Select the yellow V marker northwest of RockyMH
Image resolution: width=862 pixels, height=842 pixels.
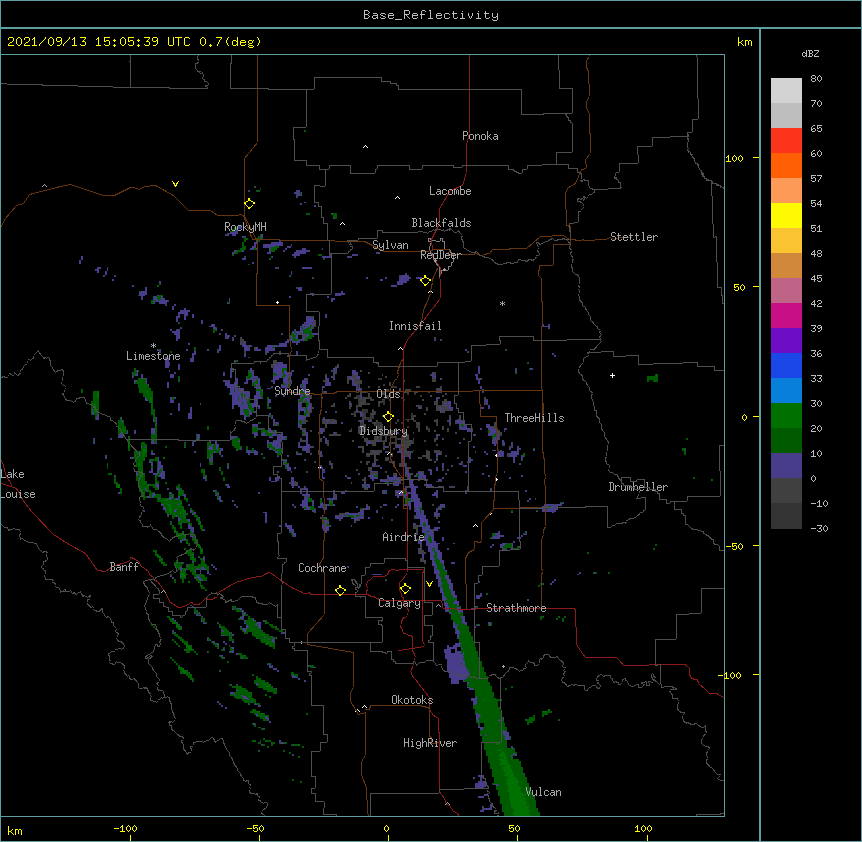tap(175, 184)
